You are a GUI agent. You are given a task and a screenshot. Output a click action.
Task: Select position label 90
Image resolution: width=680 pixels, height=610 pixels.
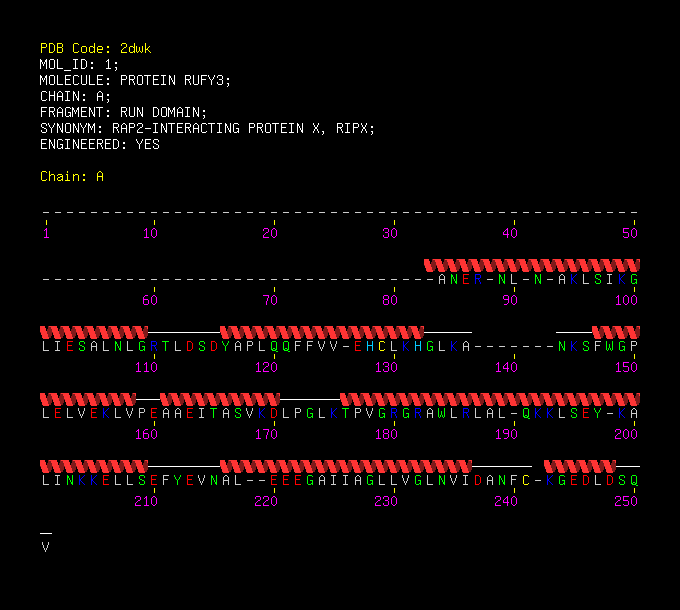point(510,300)
